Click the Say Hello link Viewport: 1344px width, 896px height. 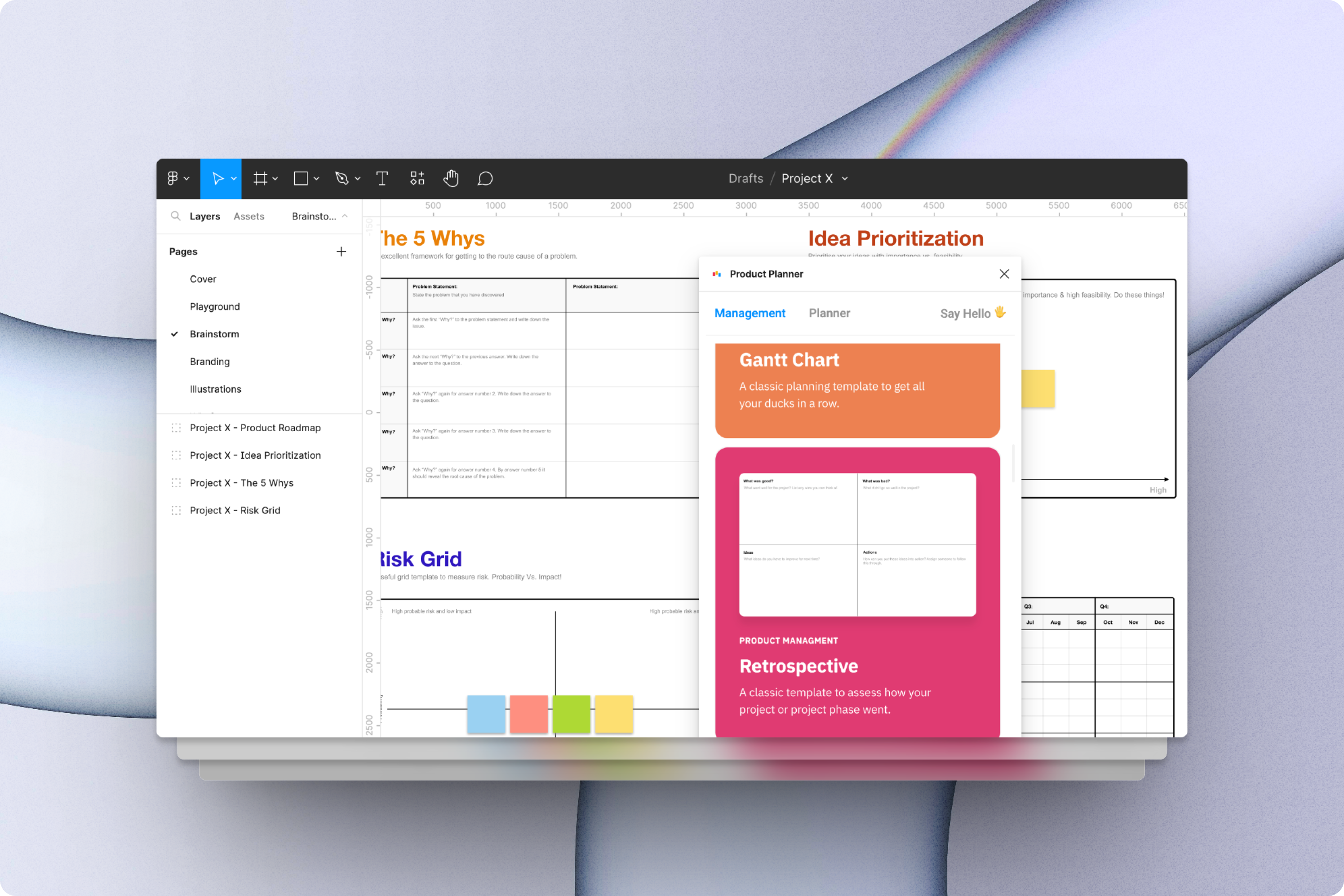point(972,313)
